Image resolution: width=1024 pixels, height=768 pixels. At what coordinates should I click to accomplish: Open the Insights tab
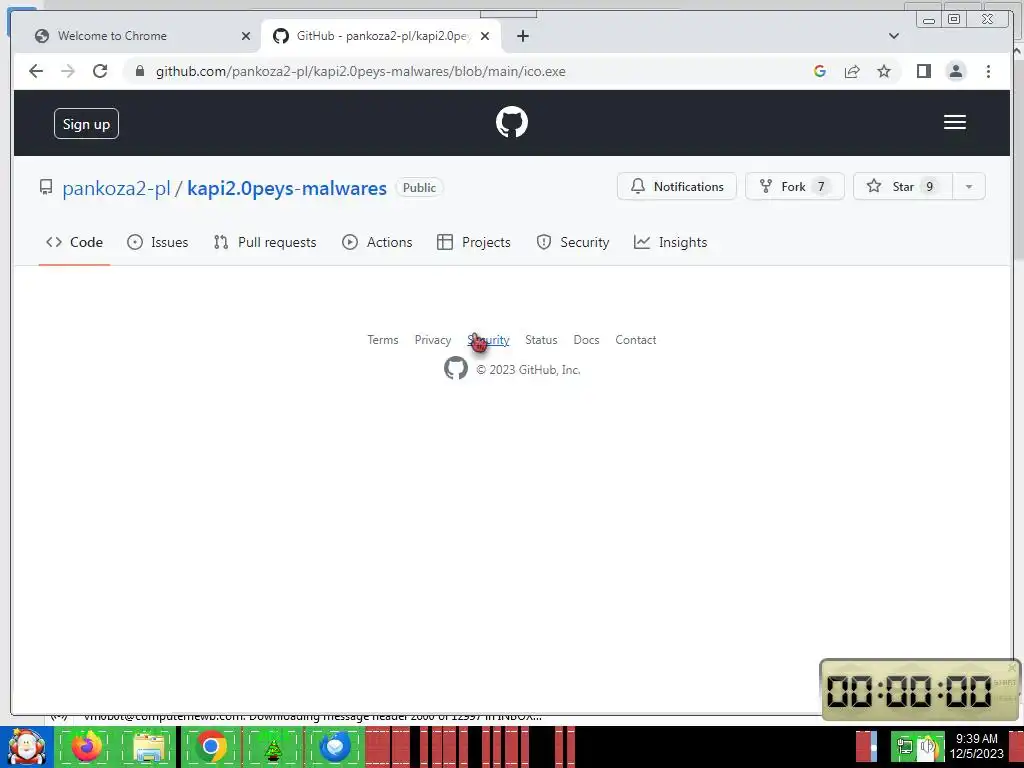point(671,242)
